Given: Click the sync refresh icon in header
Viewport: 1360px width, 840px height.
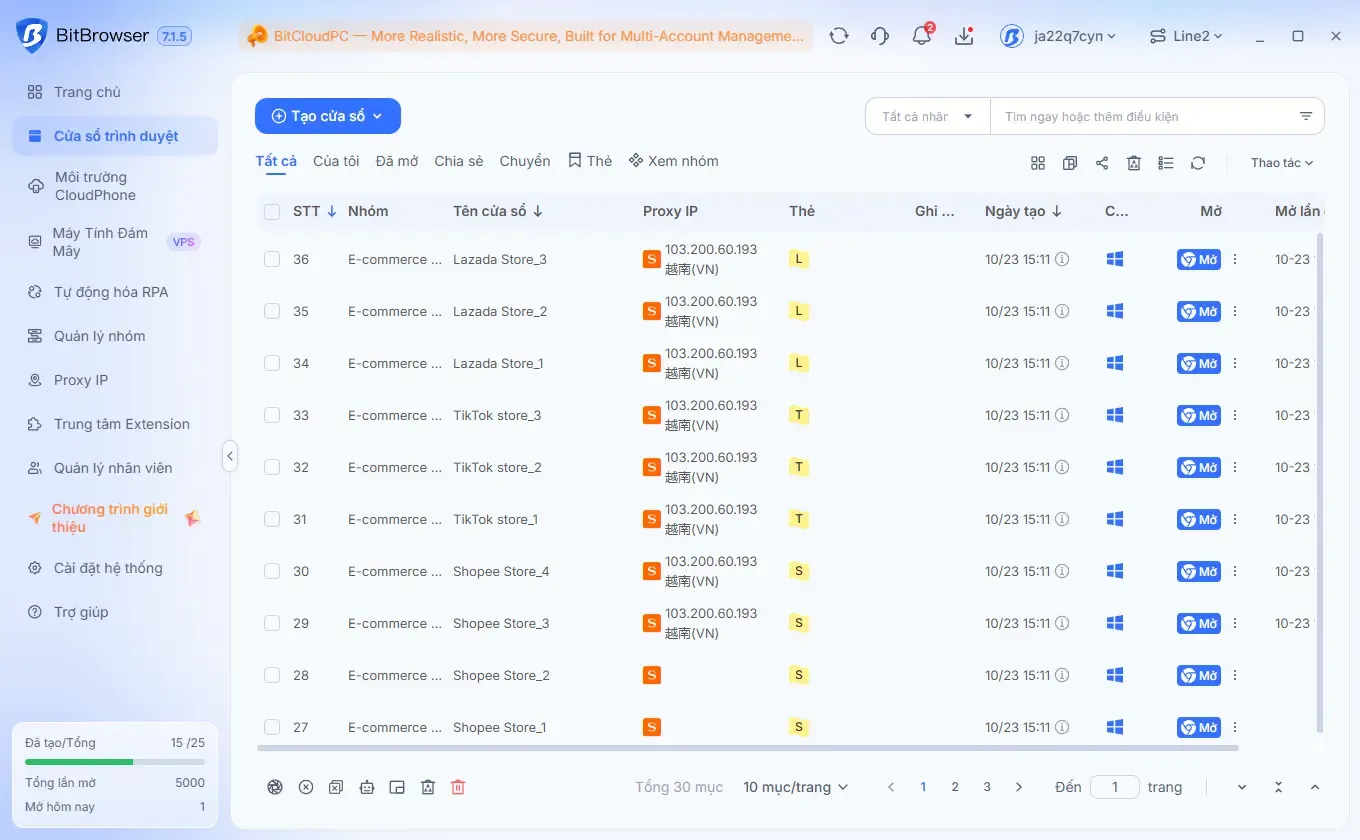Looking at the screenshot, I should click(839, 36).
